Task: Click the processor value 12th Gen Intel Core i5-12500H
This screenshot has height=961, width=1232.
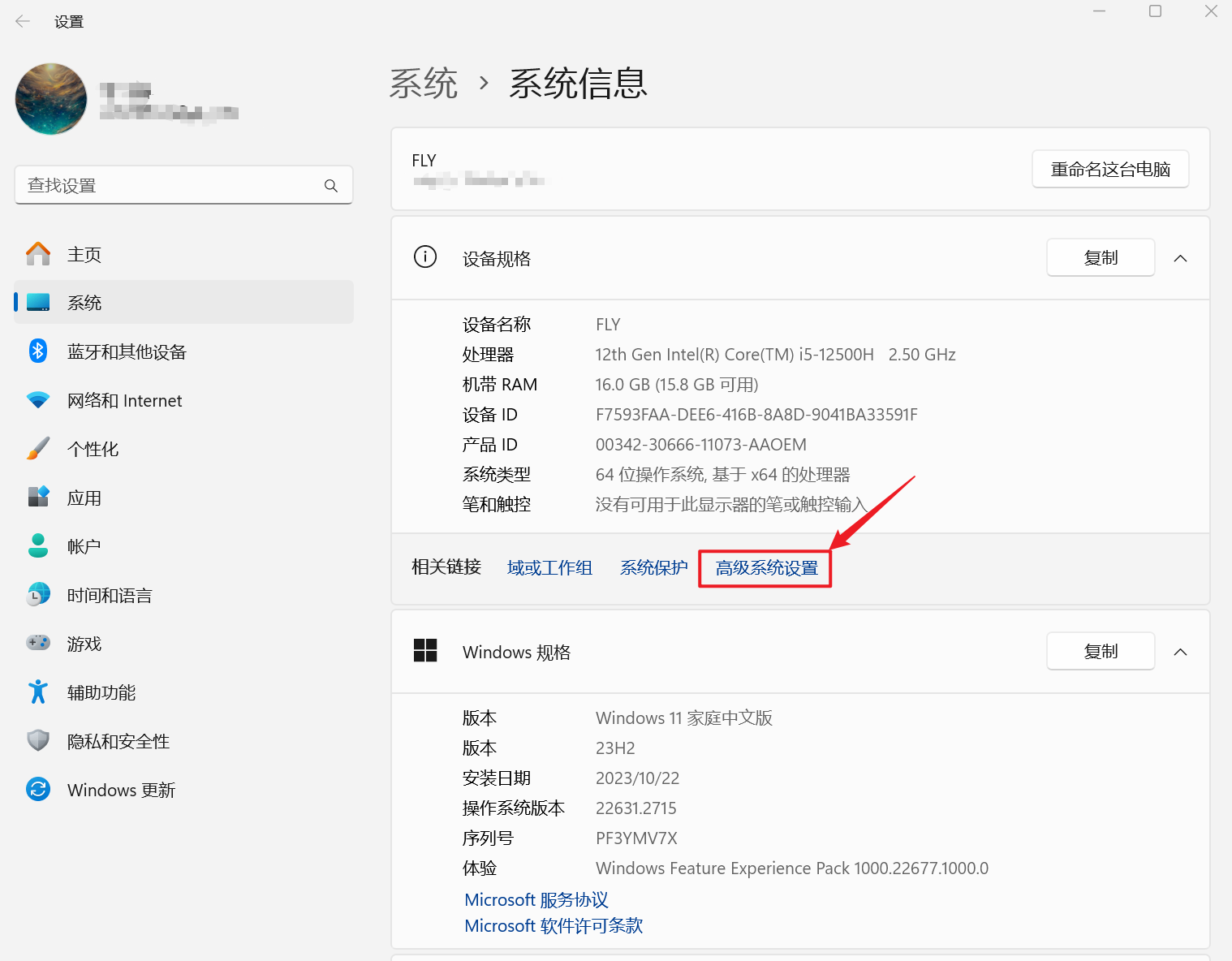Action: pyautogui.click(x=775, y=355)
